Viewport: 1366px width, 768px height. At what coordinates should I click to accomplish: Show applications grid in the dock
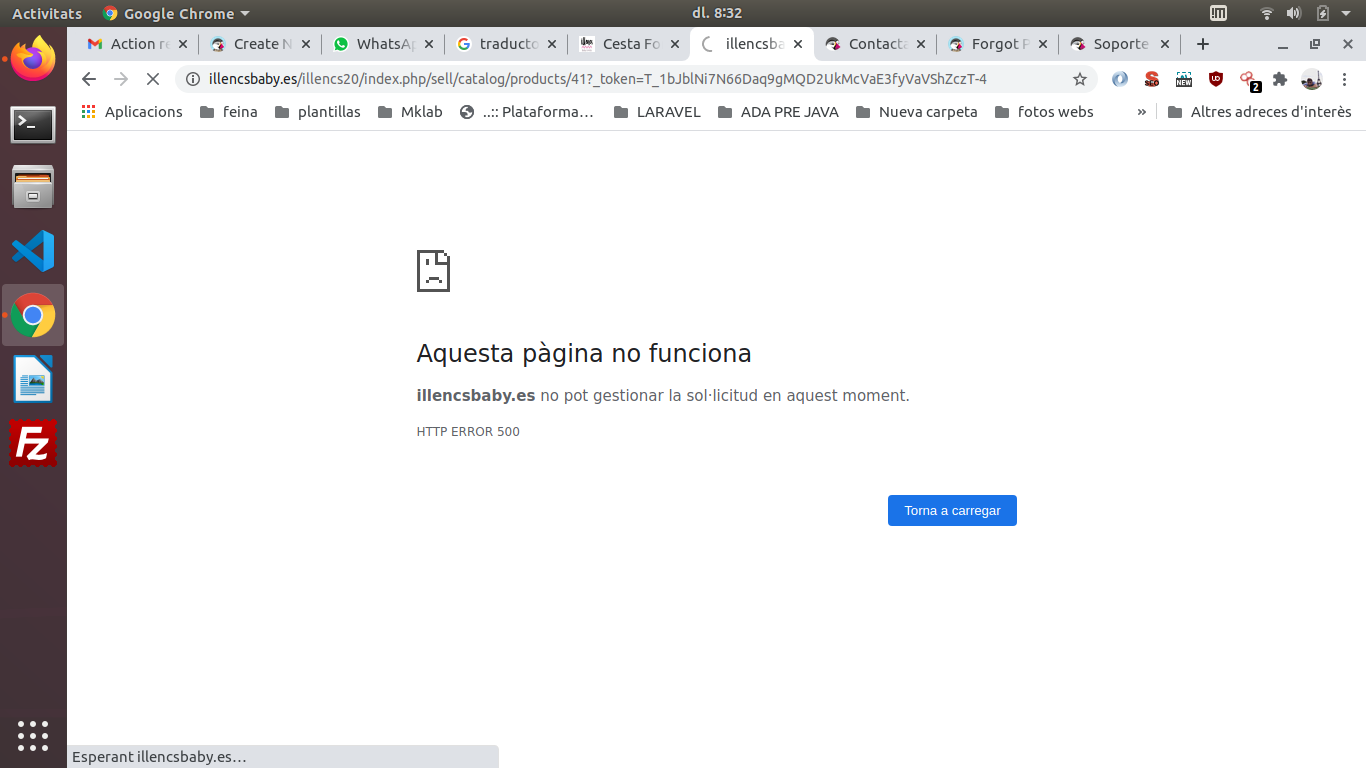[x=33, y=735]
